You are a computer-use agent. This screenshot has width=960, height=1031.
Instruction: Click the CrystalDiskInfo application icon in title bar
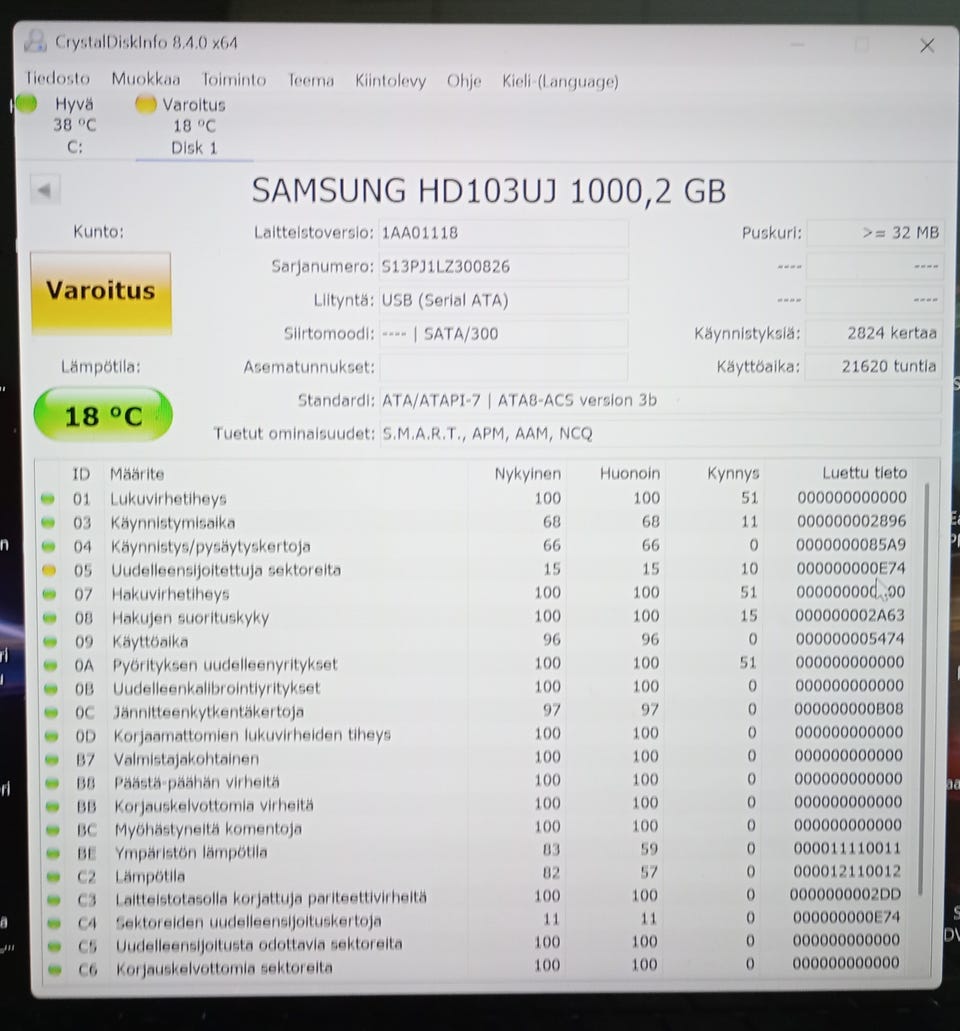click(x=35, y=41)
